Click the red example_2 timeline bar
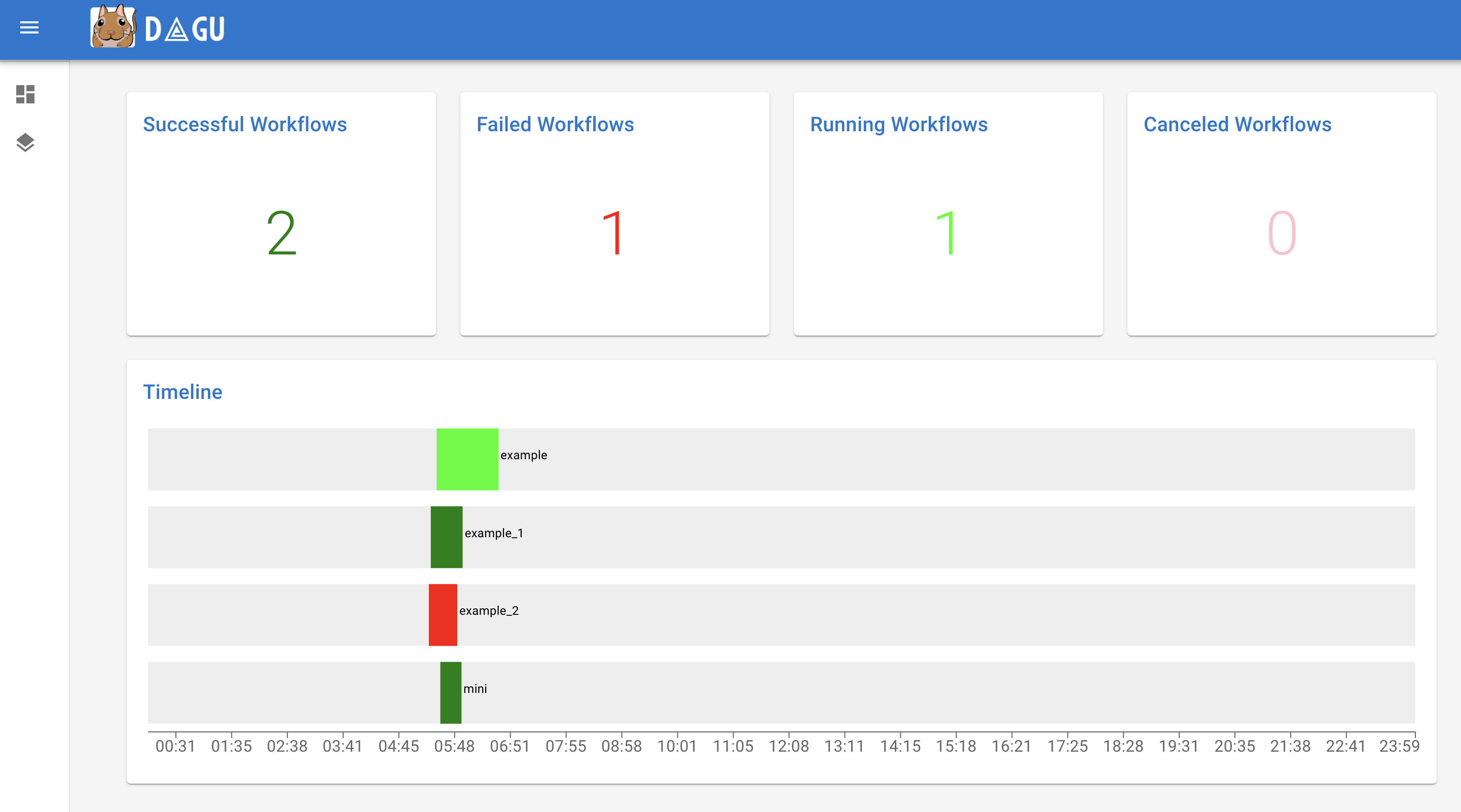The height and width of the screenshot is (812, 1461). [x=443, y=614]
